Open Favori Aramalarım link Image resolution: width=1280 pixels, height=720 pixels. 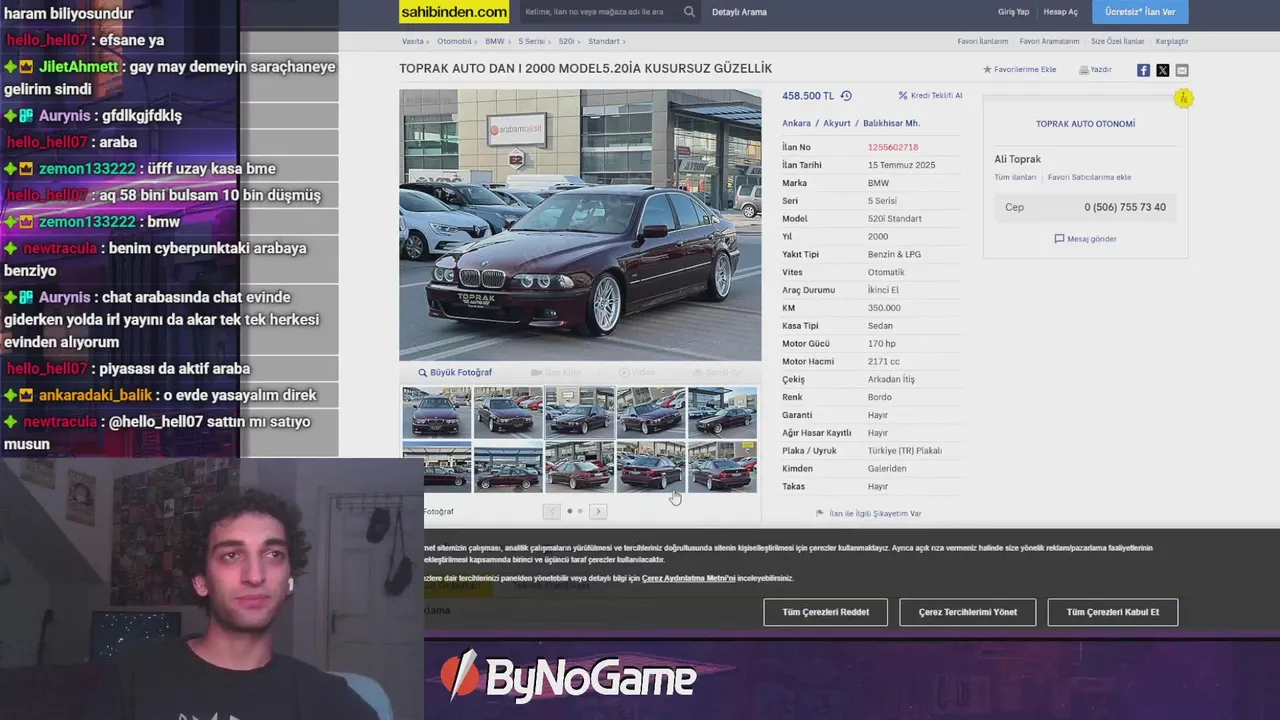point(1049,41)
